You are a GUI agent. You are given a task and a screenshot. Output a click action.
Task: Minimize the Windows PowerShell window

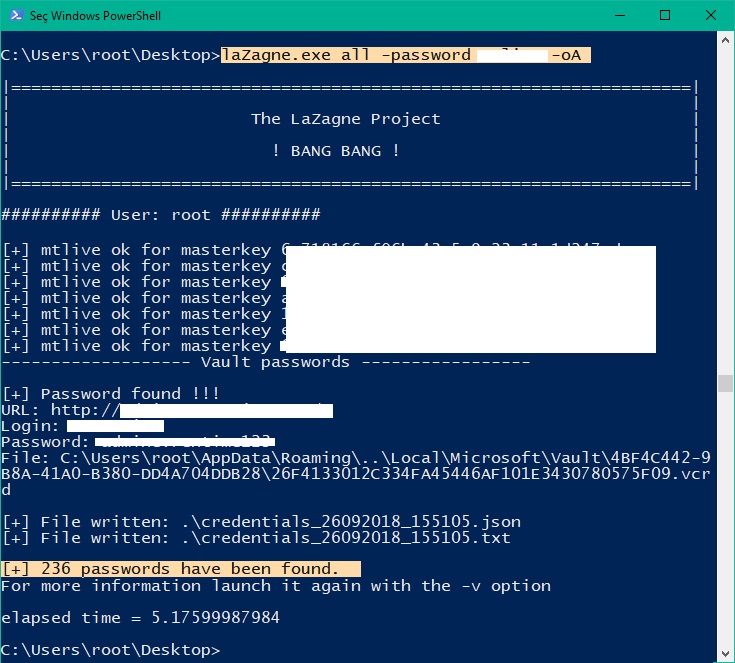click(620, 15)
